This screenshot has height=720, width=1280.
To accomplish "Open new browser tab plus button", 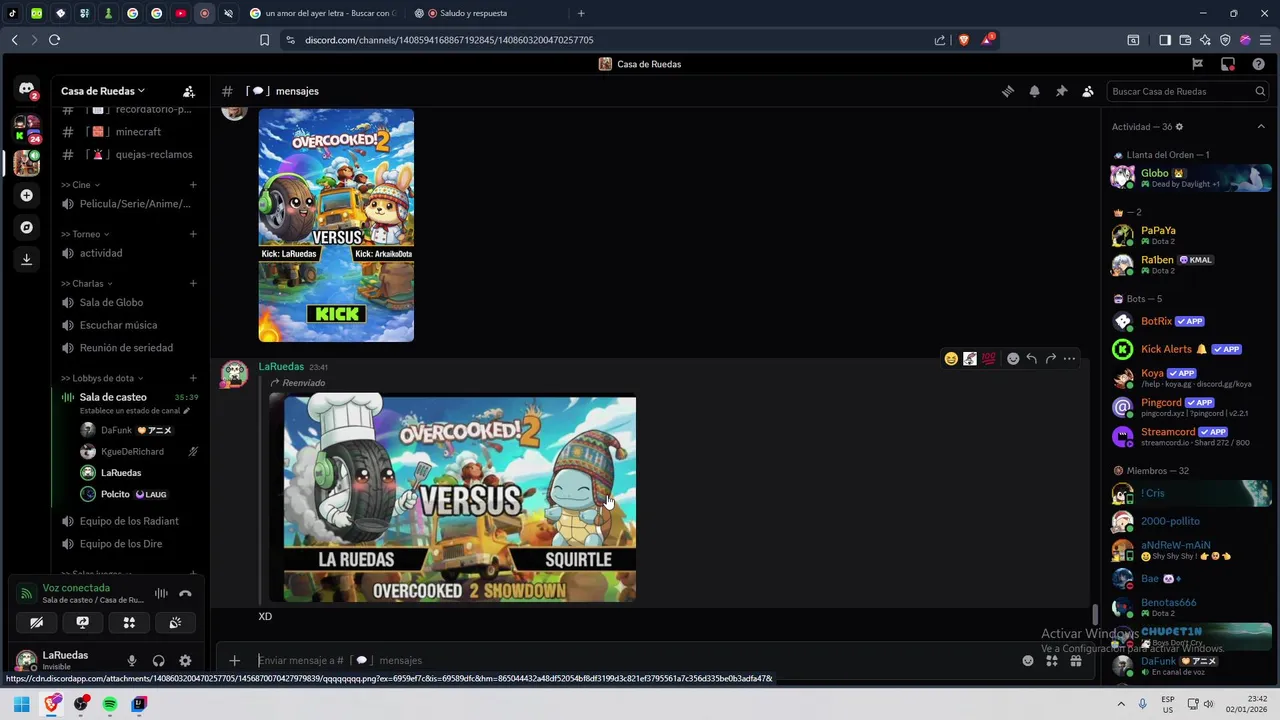I will pyautogui.click(x=581, y=13).
